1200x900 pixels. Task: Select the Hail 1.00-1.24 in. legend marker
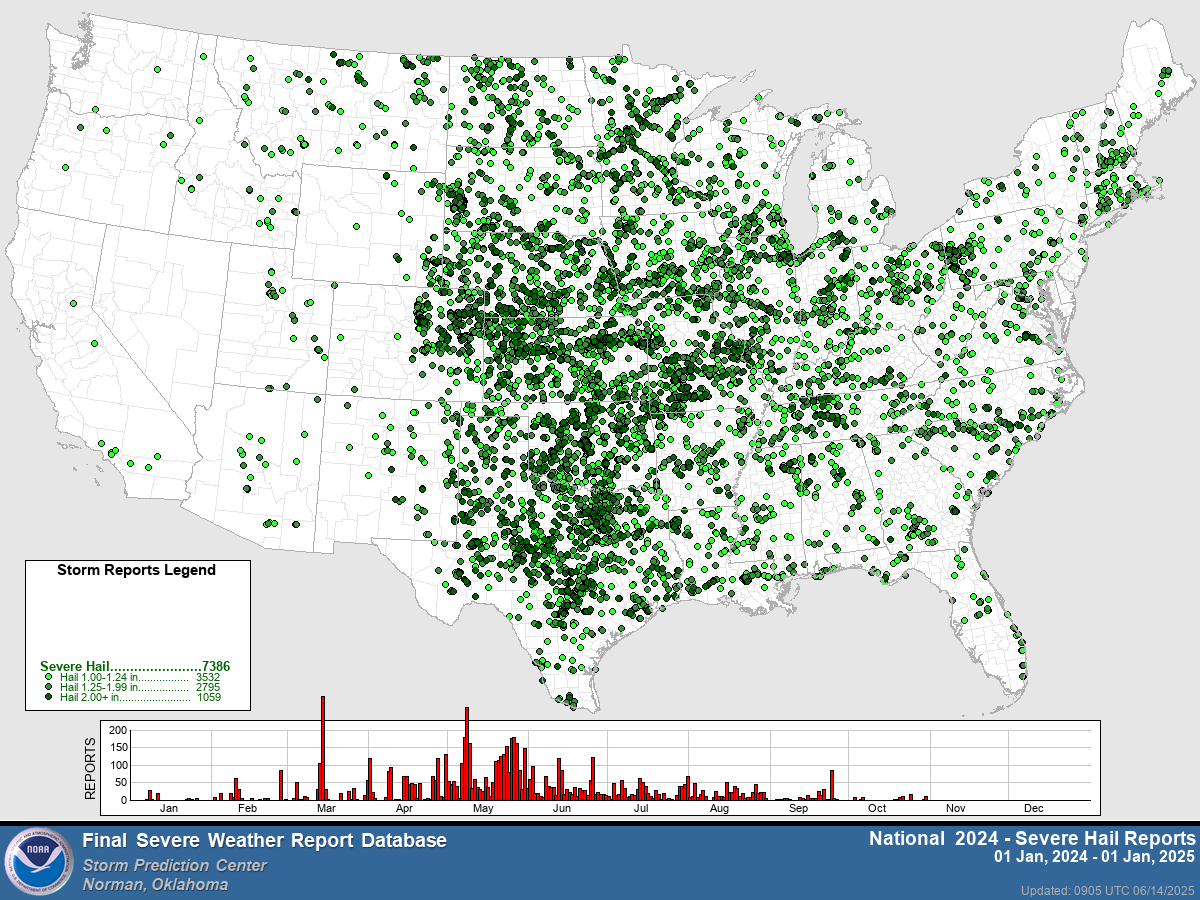48,678
